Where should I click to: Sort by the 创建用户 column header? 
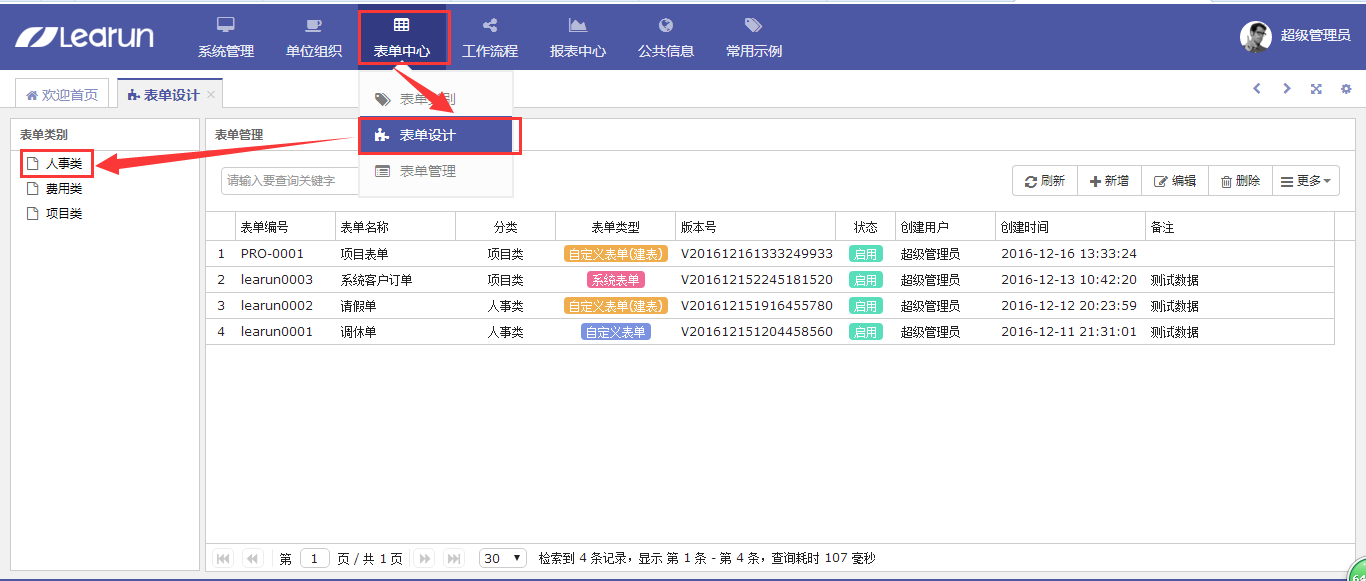[x=945, y=228]
